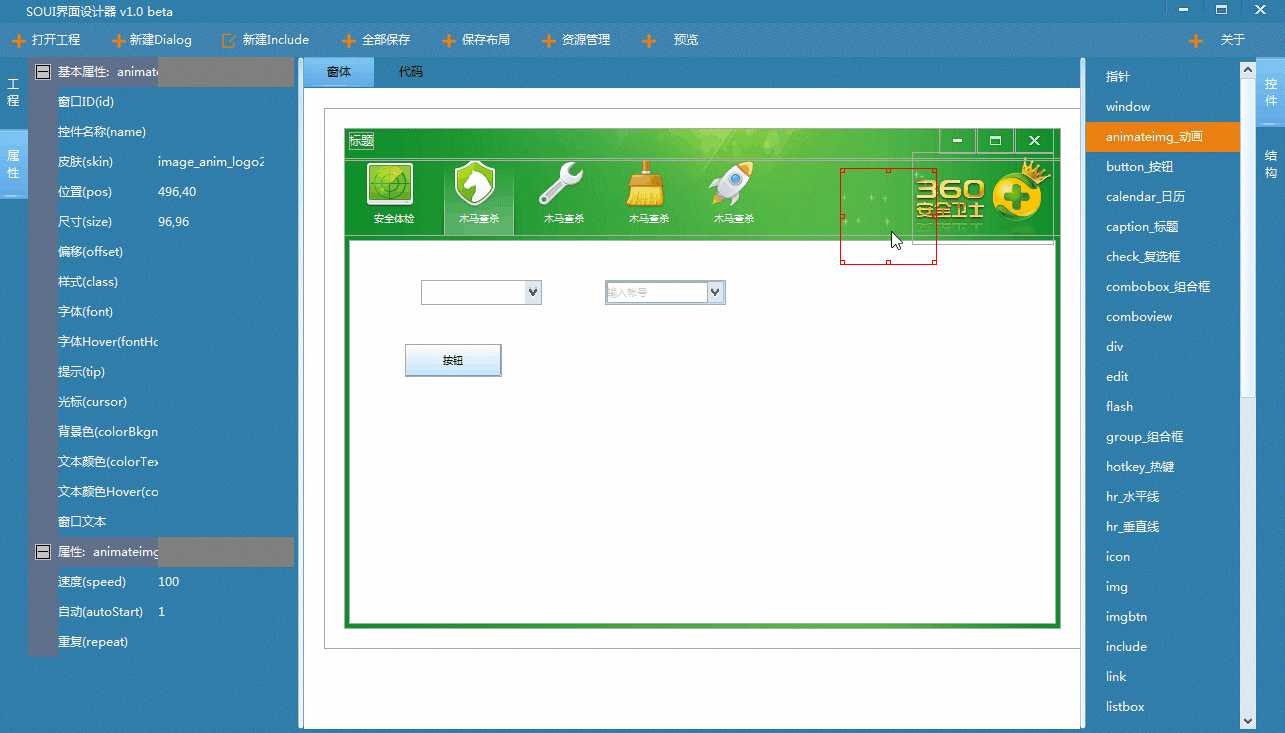The width and height of the screenshot is (1285, 733).
Task: Select the hr_水平线 control
Action: click(1162, 497)
